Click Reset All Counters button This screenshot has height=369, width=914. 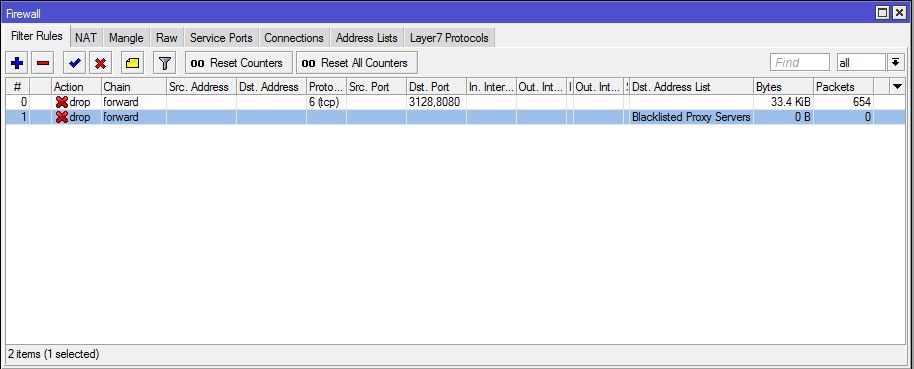357,63
